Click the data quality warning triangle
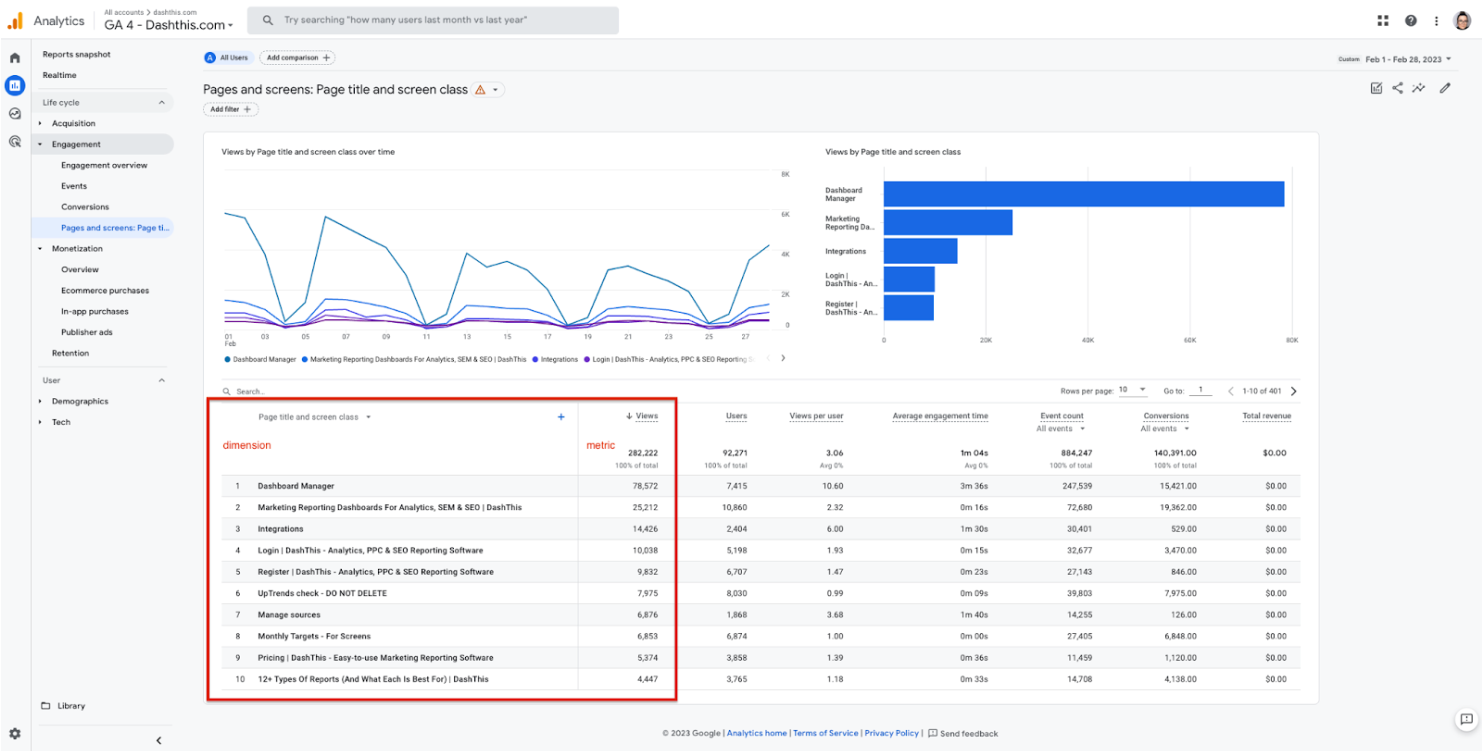Screen dimensions: 1482x751 (x=480, y=90)
